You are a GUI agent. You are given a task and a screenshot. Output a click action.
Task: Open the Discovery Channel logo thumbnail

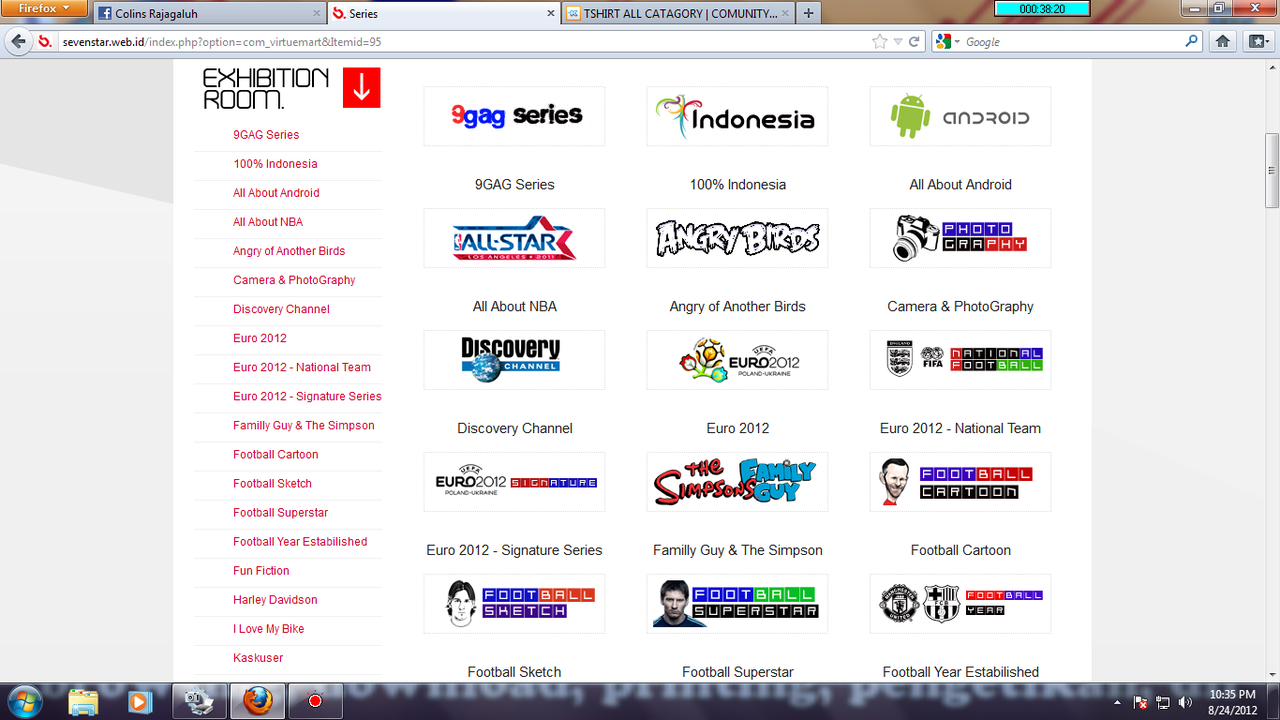point(514,360)
